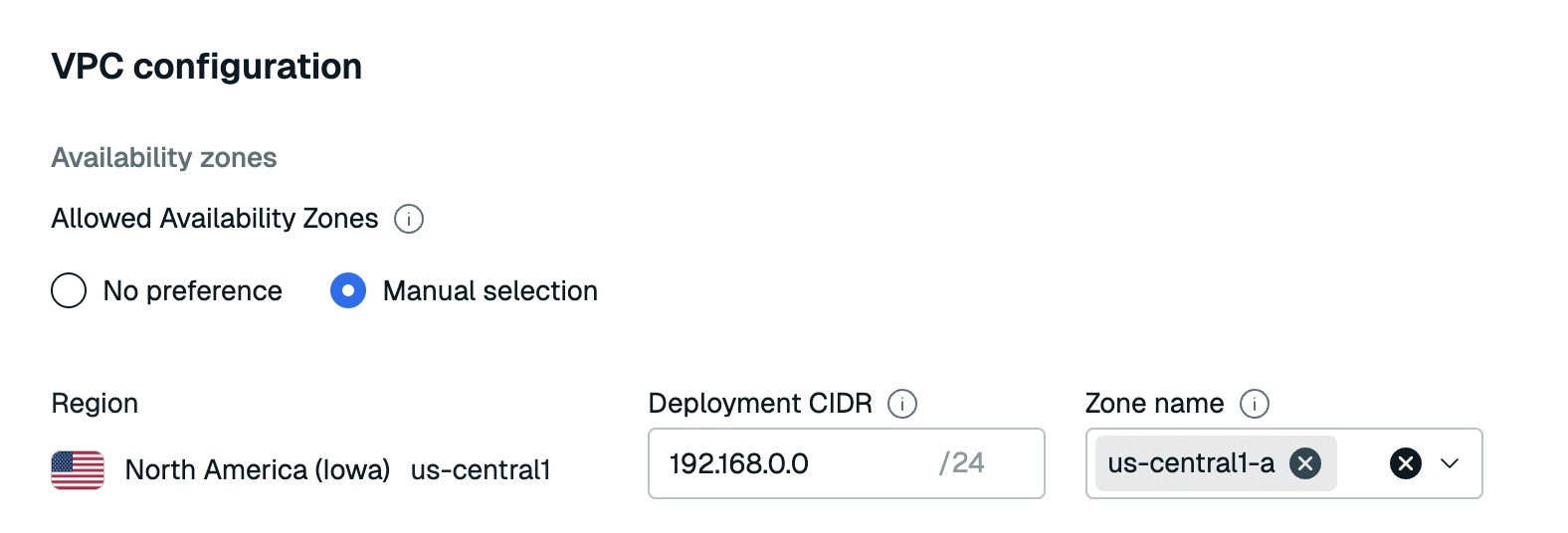
Task: Open the Zone name combo box field
Action: coord(1359,463)
